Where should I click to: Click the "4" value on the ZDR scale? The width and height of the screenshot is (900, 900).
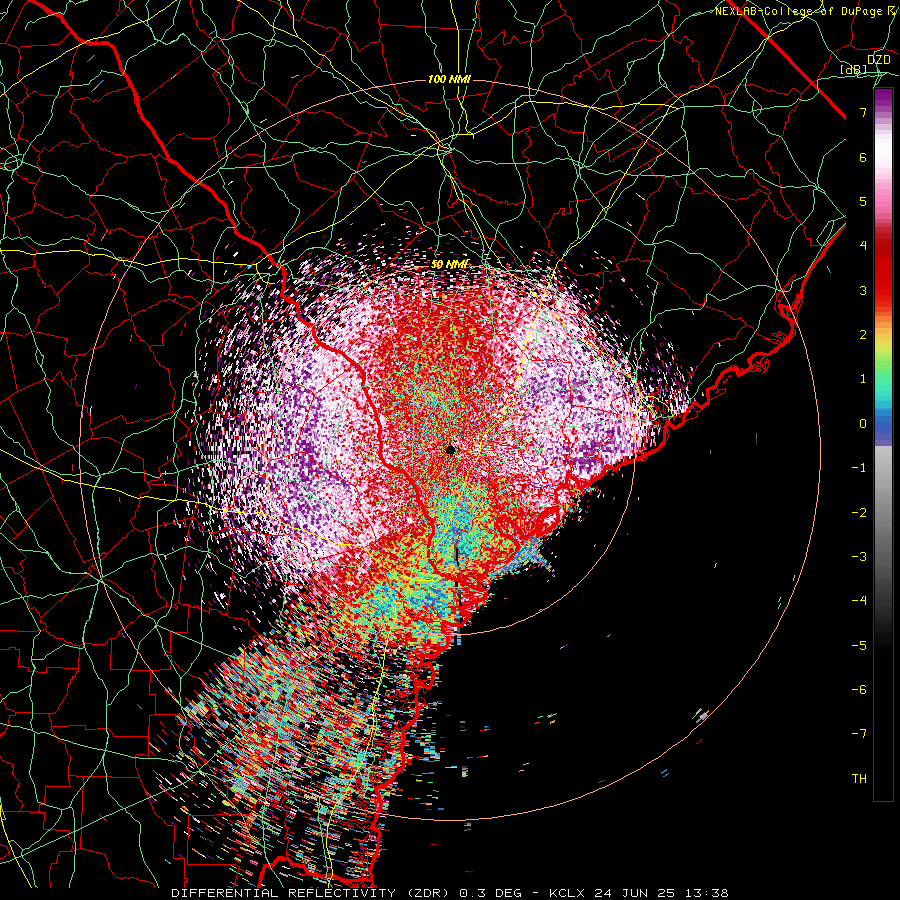tap(863, 245)
